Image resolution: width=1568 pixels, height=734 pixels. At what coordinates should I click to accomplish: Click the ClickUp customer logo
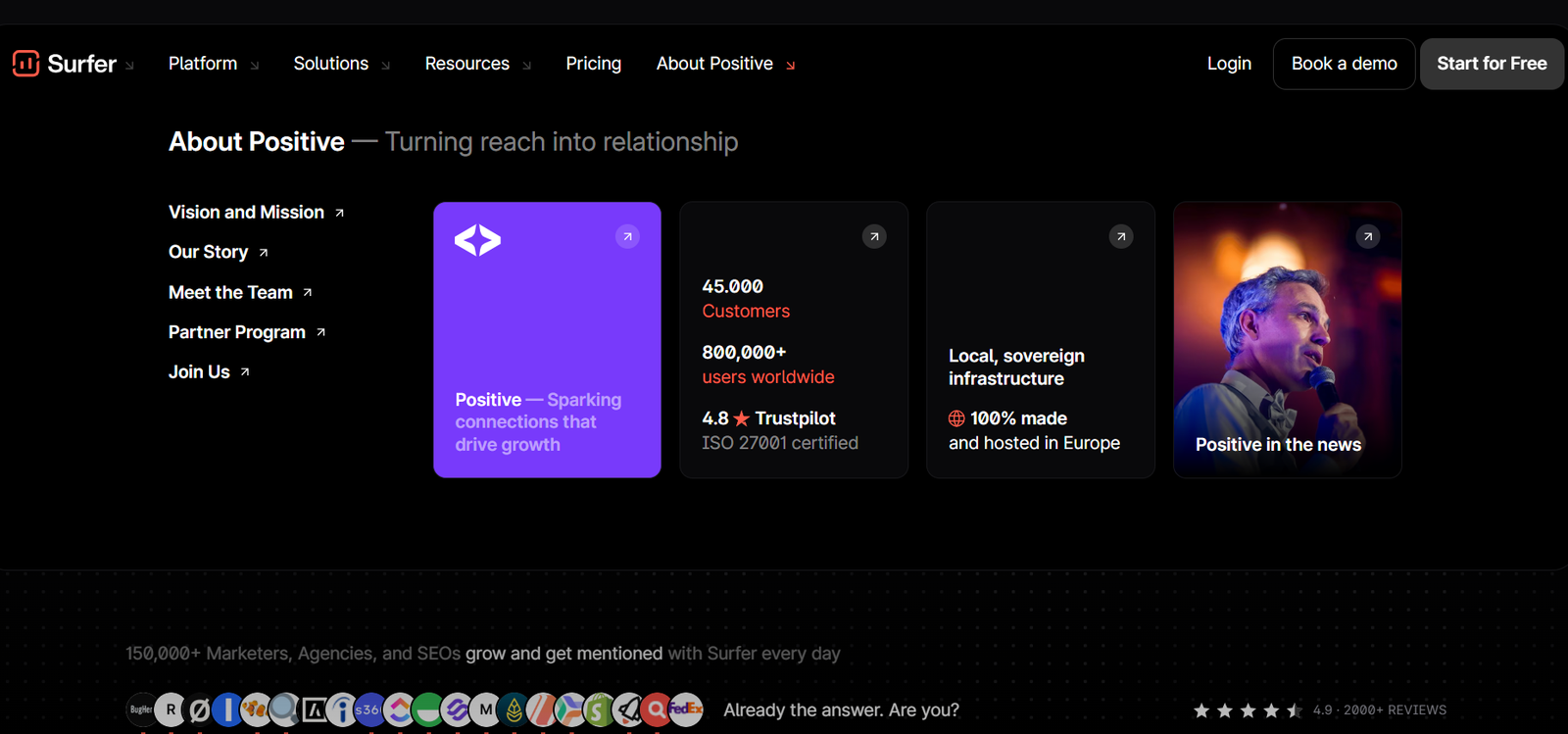(399, 710)
